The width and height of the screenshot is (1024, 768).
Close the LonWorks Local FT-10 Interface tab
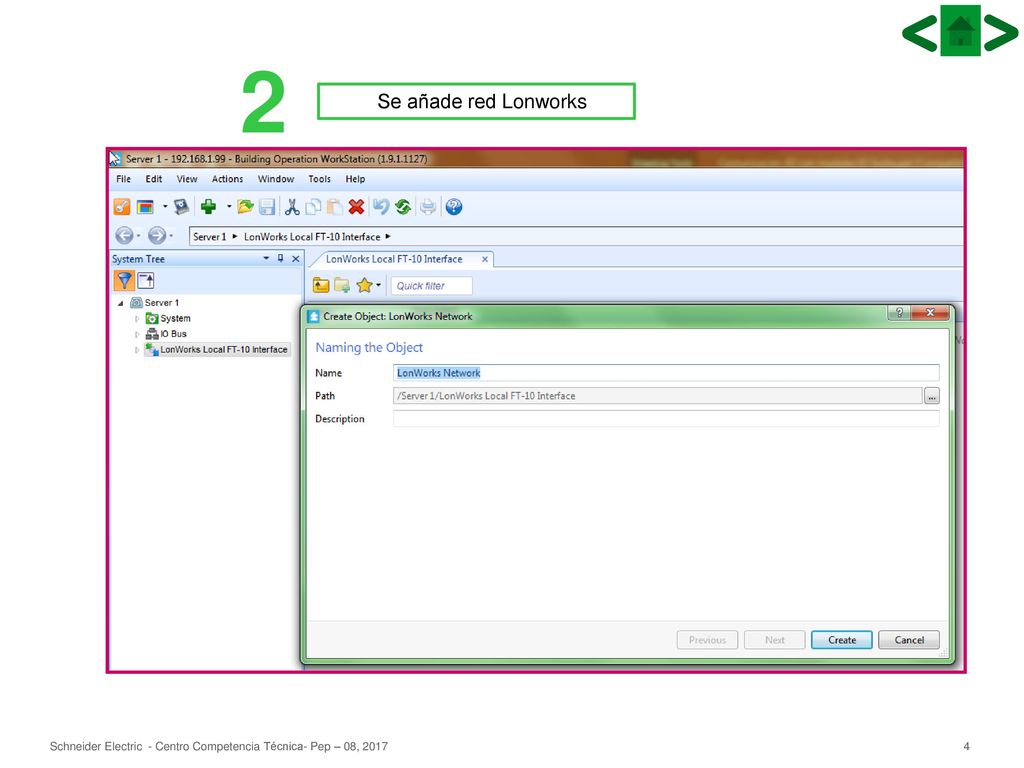coord(485,259)
